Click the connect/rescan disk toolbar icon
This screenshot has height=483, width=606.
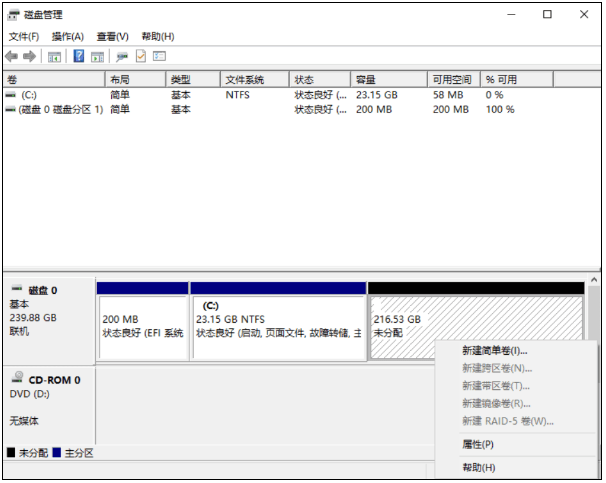pos(122,57)
